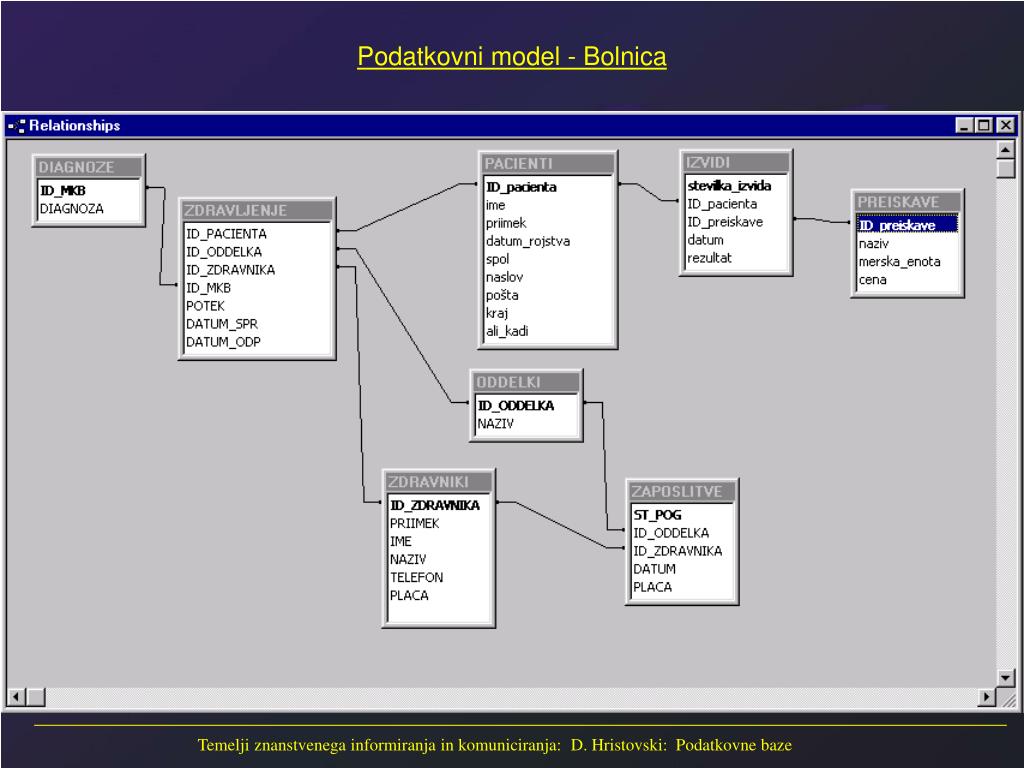Select NAZIV field in ZDRAVNIKI table

click(408, 560)
